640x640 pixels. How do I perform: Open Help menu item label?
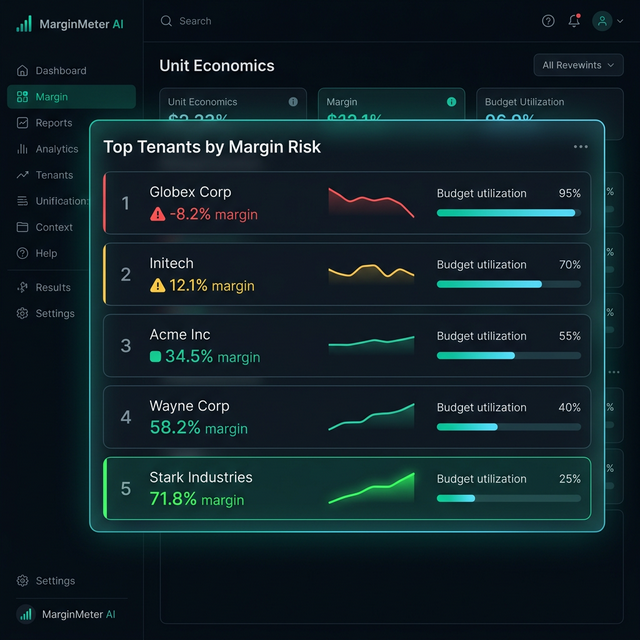coord(46,253)
